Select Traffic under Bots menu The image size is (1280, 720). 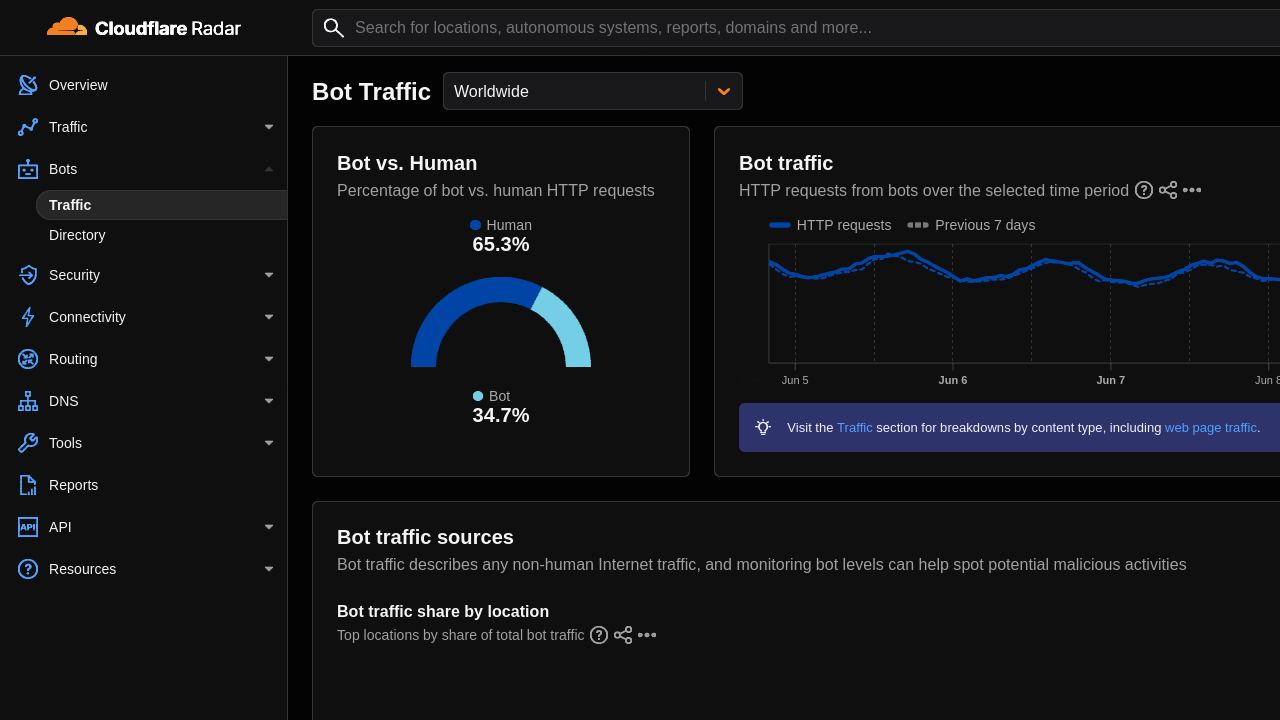[162, 205]
